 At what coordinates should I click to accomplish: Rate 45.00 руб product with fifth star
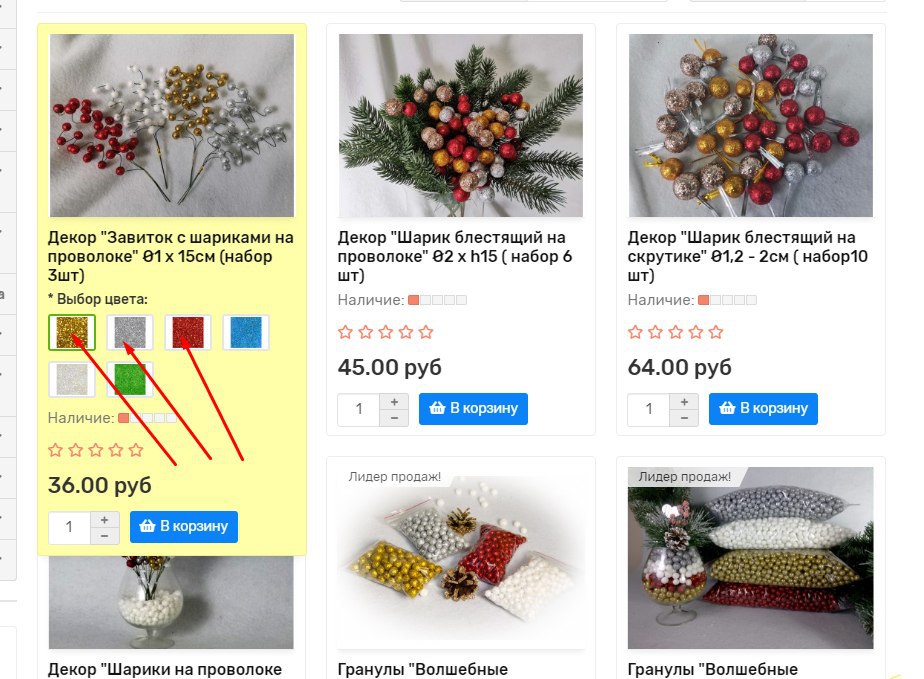(x=426, y=332)
